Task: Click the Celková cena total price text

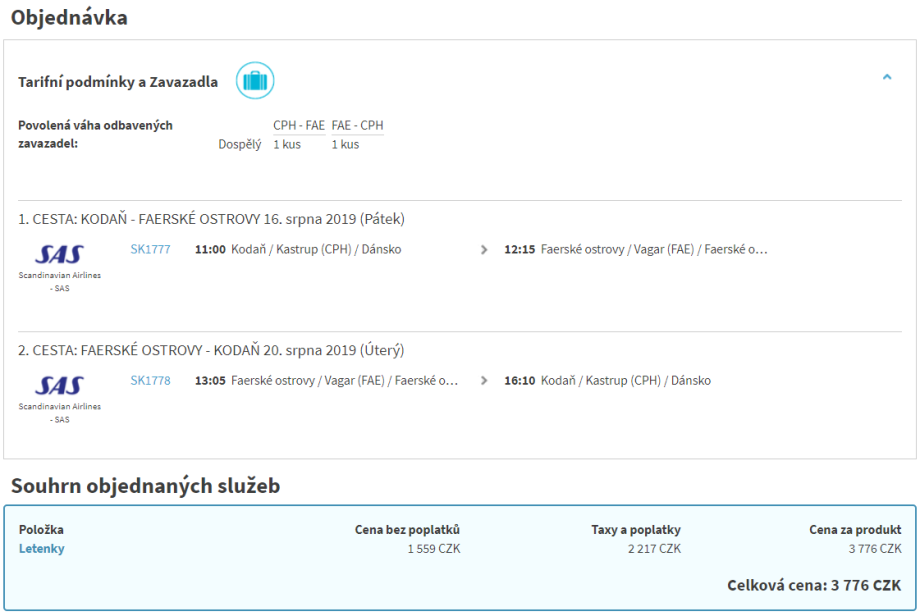Action: click(814, 585)
